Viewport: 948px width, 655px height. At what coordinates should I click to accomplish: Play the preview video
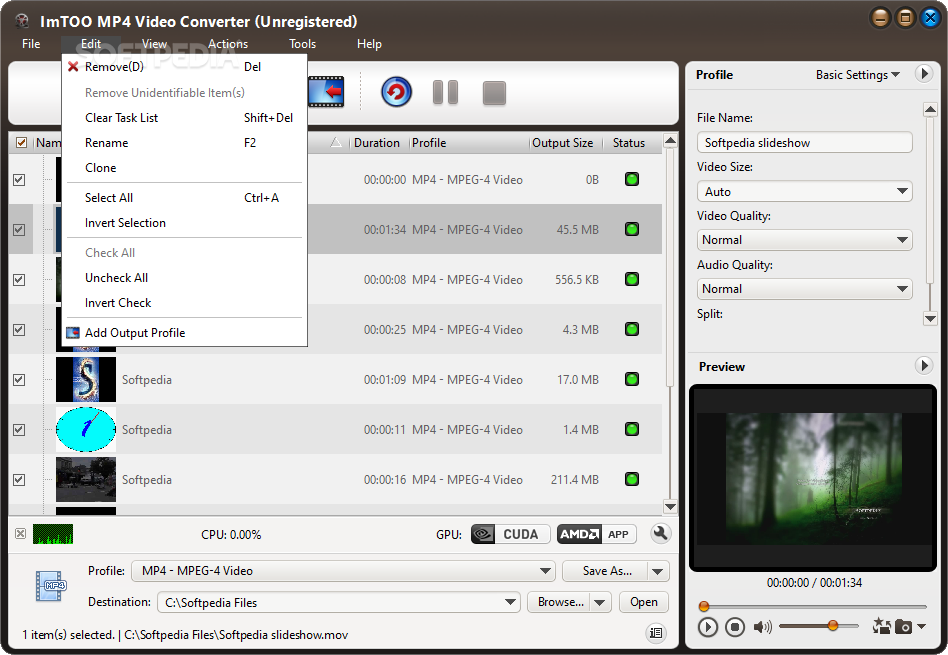pyautogui.click(x=707, y=627)
